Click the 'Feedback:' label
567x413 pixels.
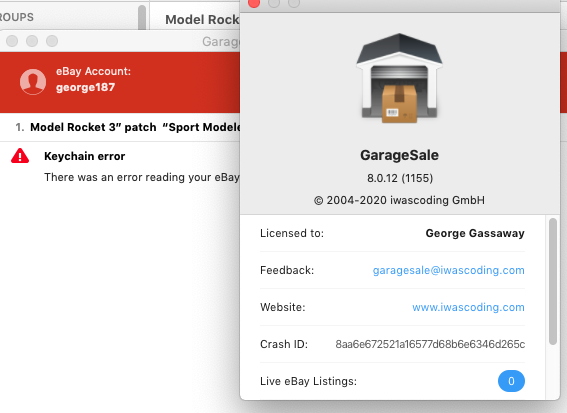tap(287, 270)
